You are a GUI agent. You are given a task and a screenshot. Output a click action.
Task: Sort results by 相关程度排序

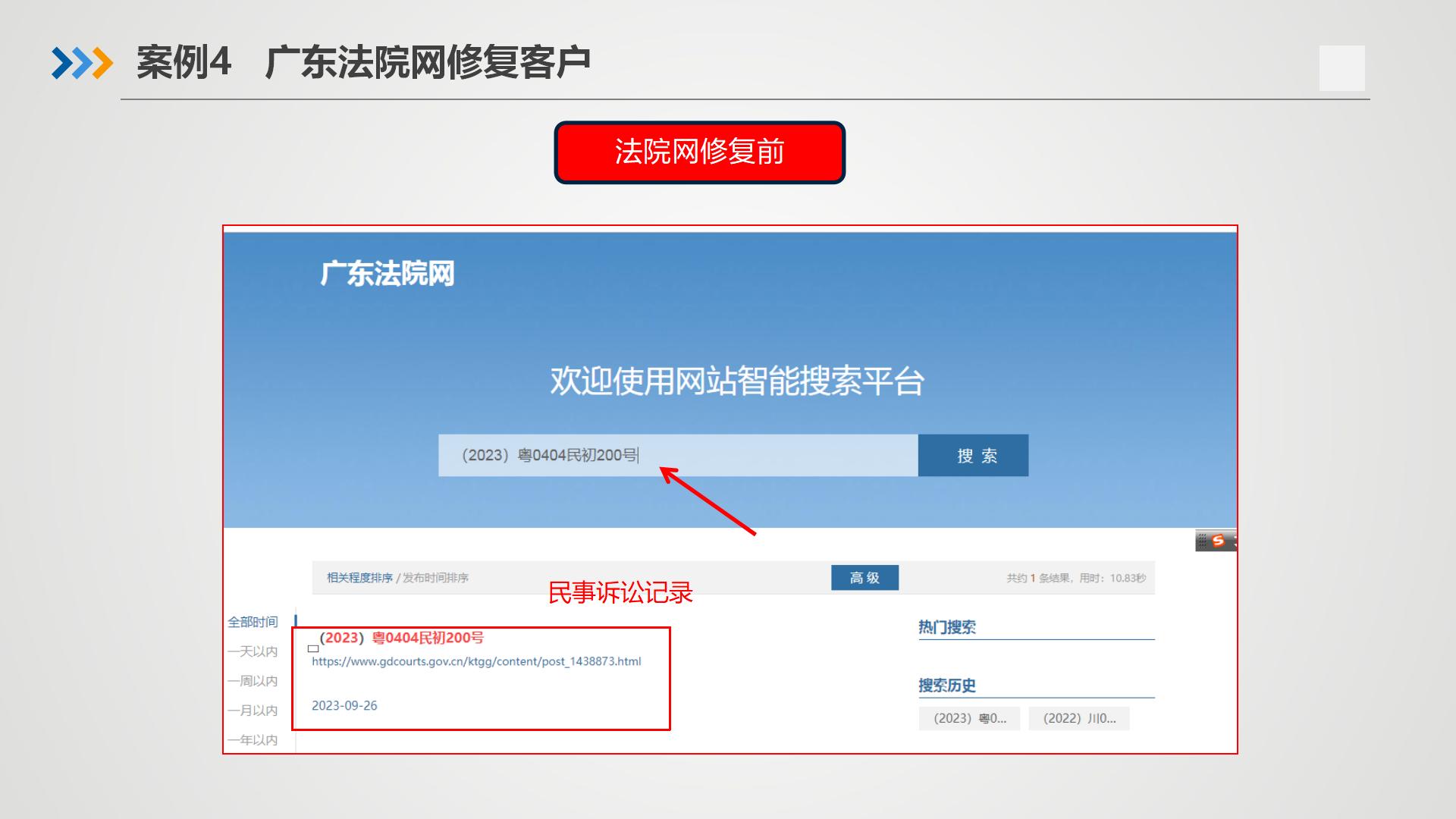point(359,578)
